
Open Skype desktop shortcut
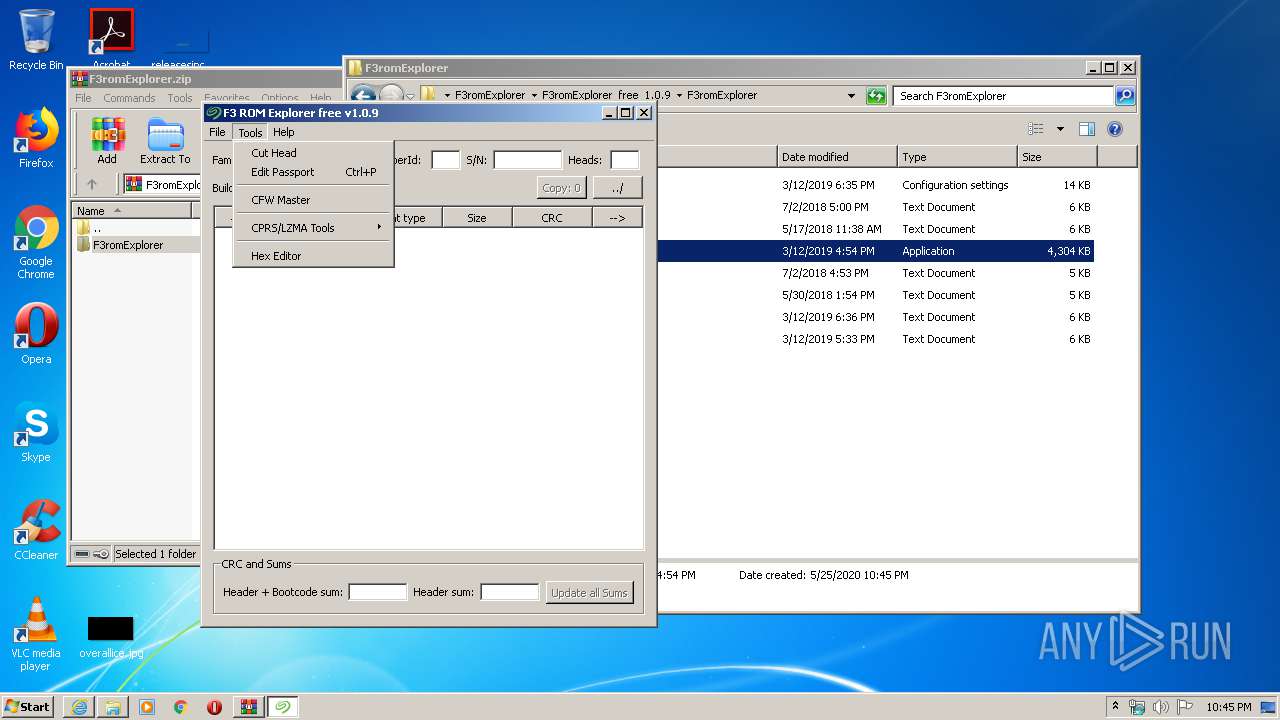[36, 433]
